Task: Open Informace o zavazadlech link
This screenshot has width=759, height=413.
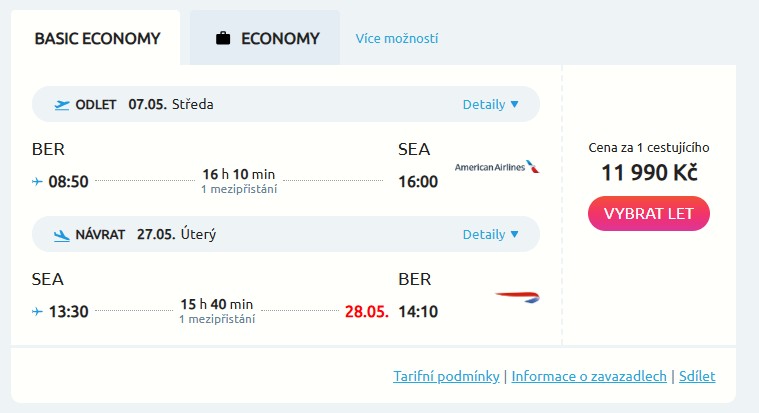Action: coord(589,376)
